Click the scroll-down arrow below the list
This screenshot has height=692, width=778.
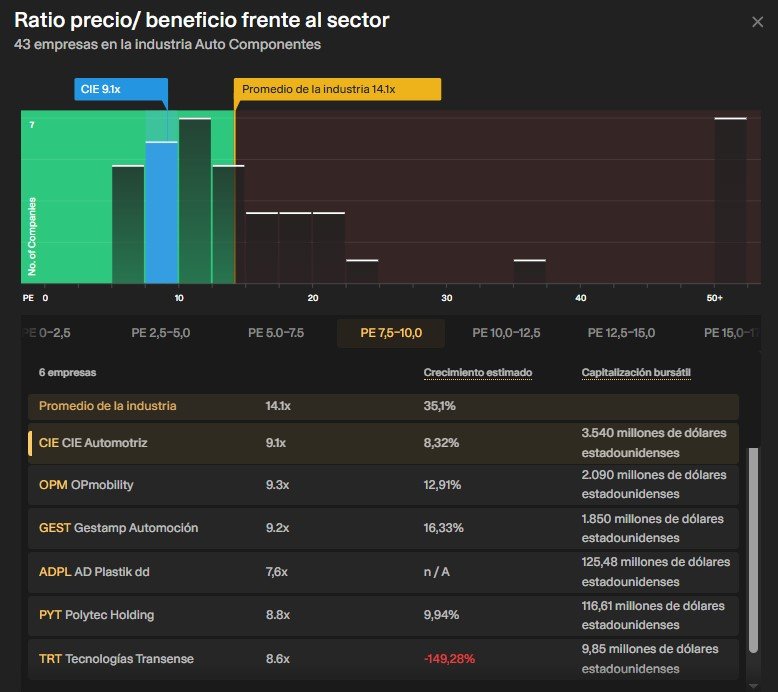click(x=753, y=686)
